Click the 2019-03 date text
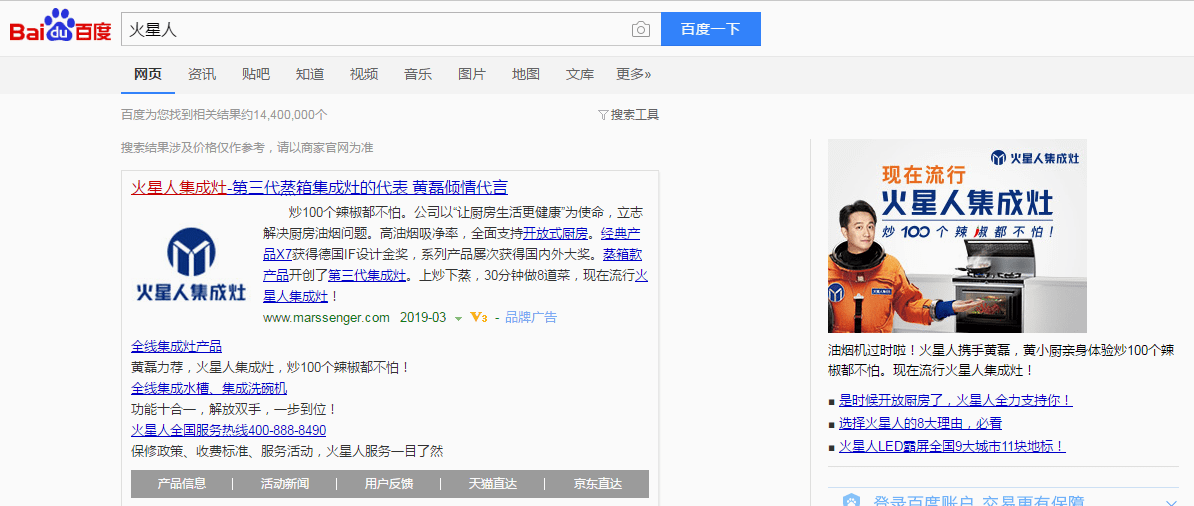 click(x=423, y=317)
